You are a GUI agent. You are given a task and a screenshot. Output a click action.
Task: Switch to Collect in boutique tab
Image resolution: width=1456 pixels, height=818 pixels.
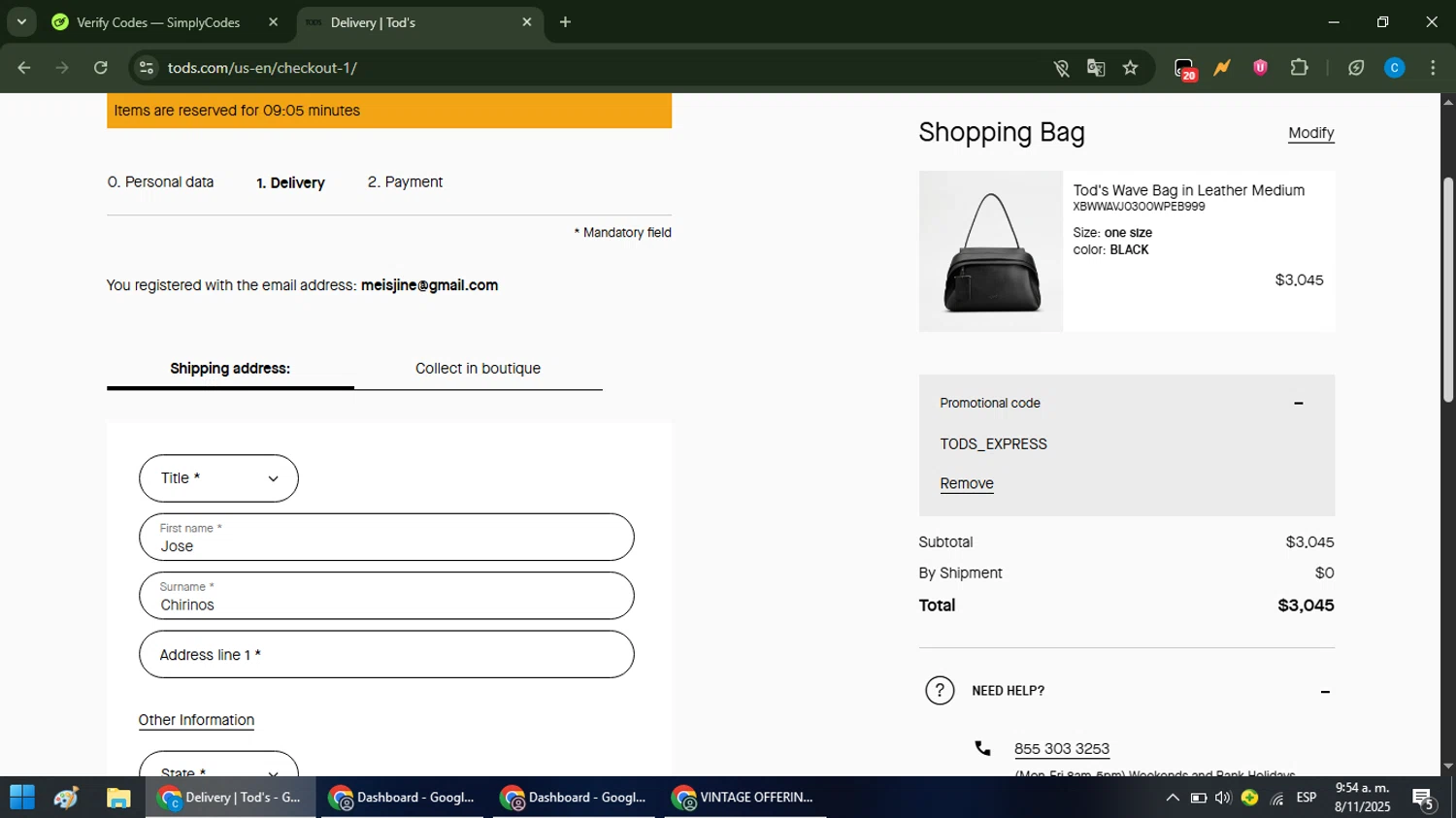point(478,369)
